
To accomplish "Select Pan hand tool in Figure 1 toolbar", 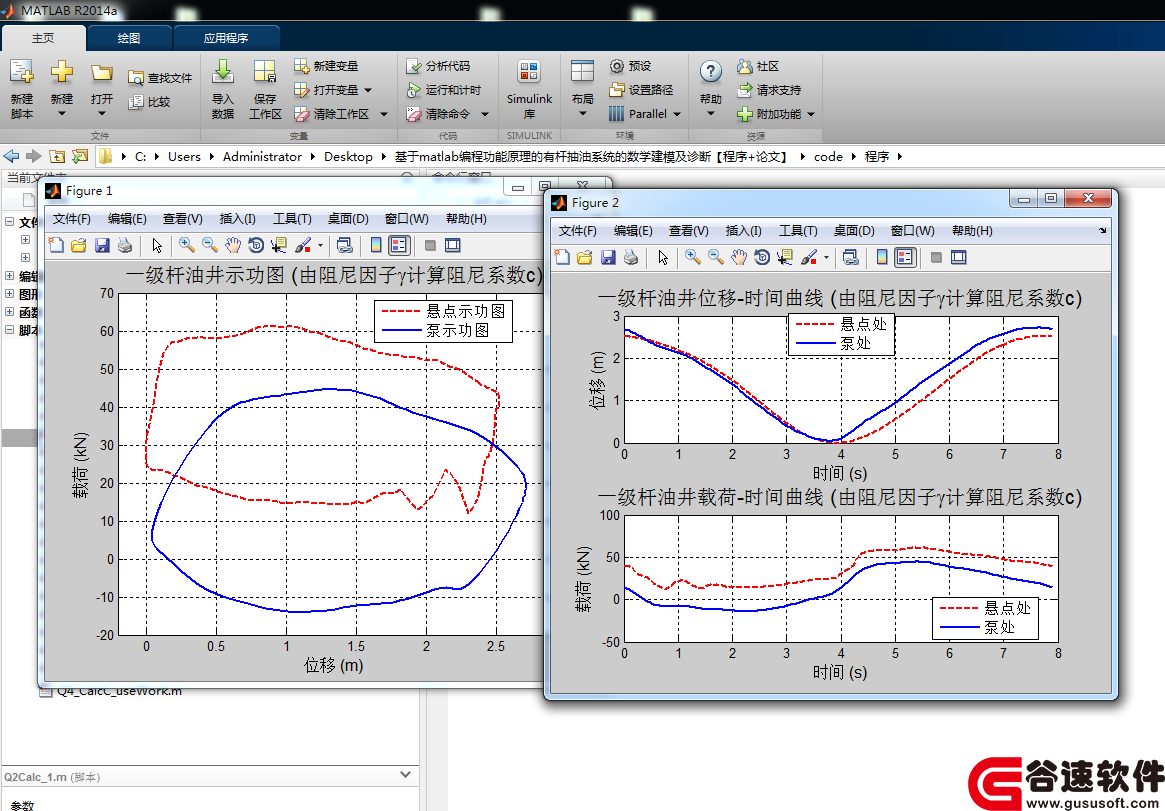I will pos(233,245).
